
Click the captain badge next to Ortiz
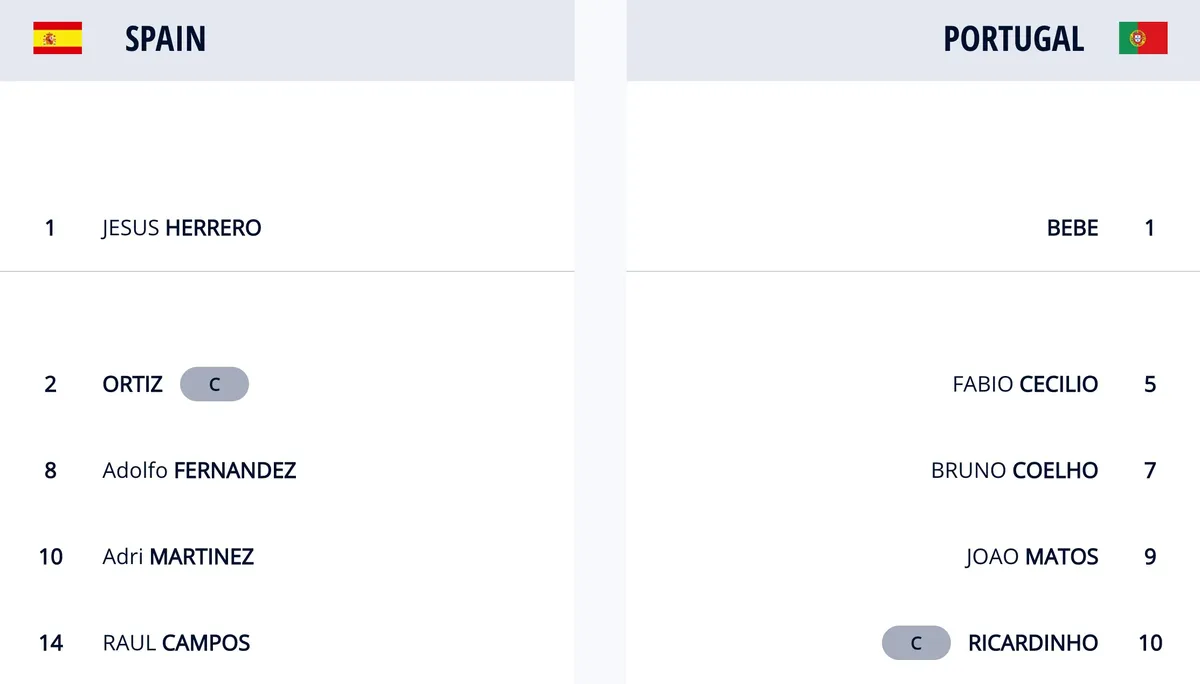tap(214, 384)
